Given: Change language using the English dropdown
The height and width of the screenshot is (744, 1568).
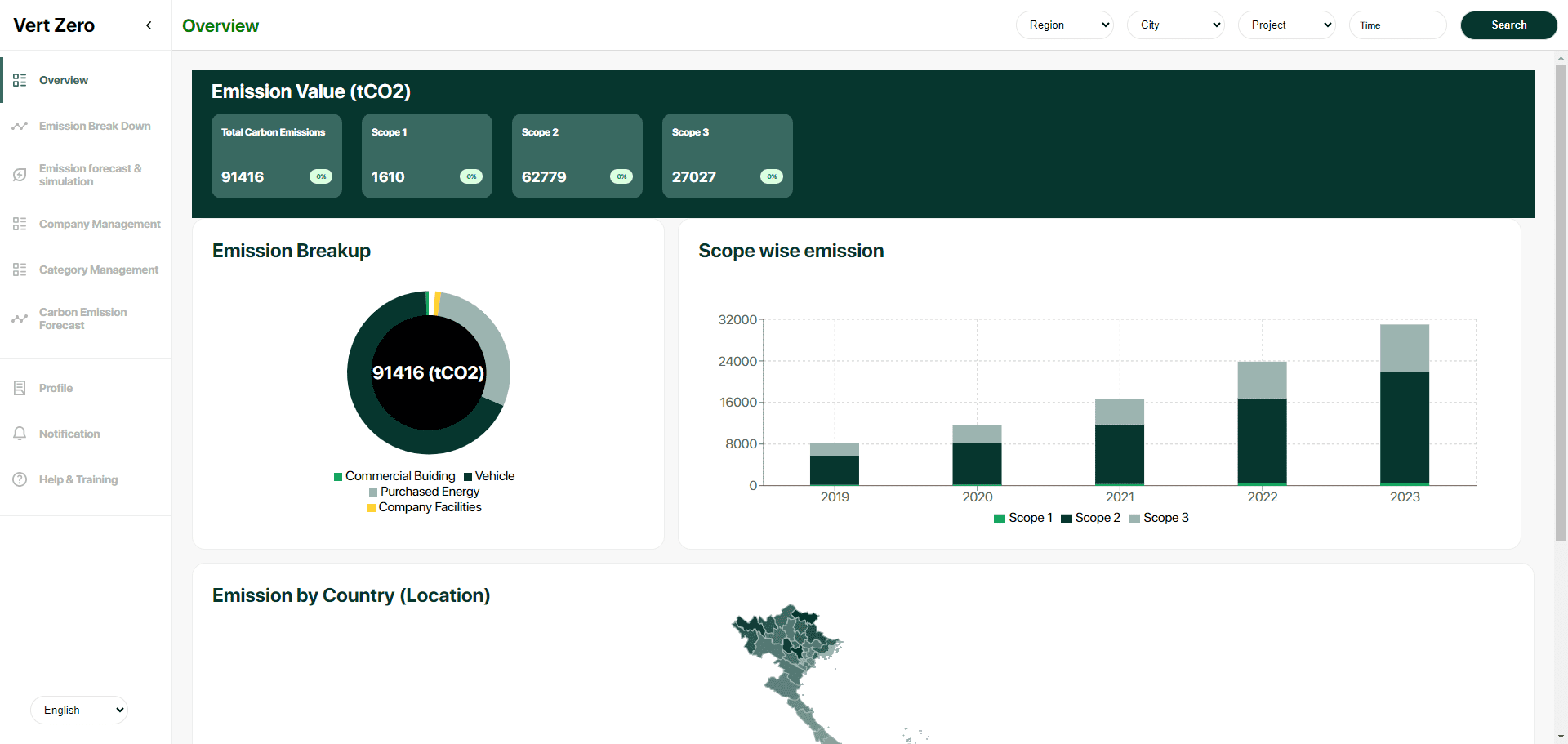Looking at the screenshot, I should tap(79, 710).
